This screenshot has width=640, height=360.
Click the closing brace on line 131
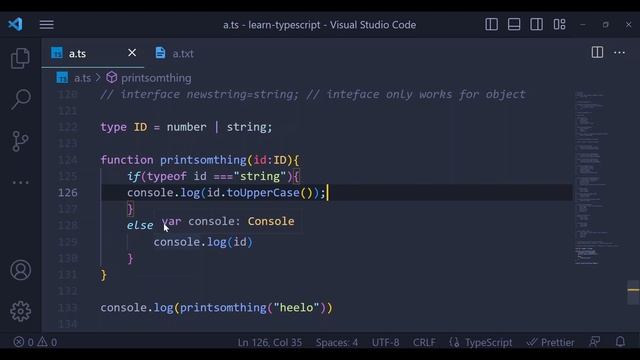point(104,275)
